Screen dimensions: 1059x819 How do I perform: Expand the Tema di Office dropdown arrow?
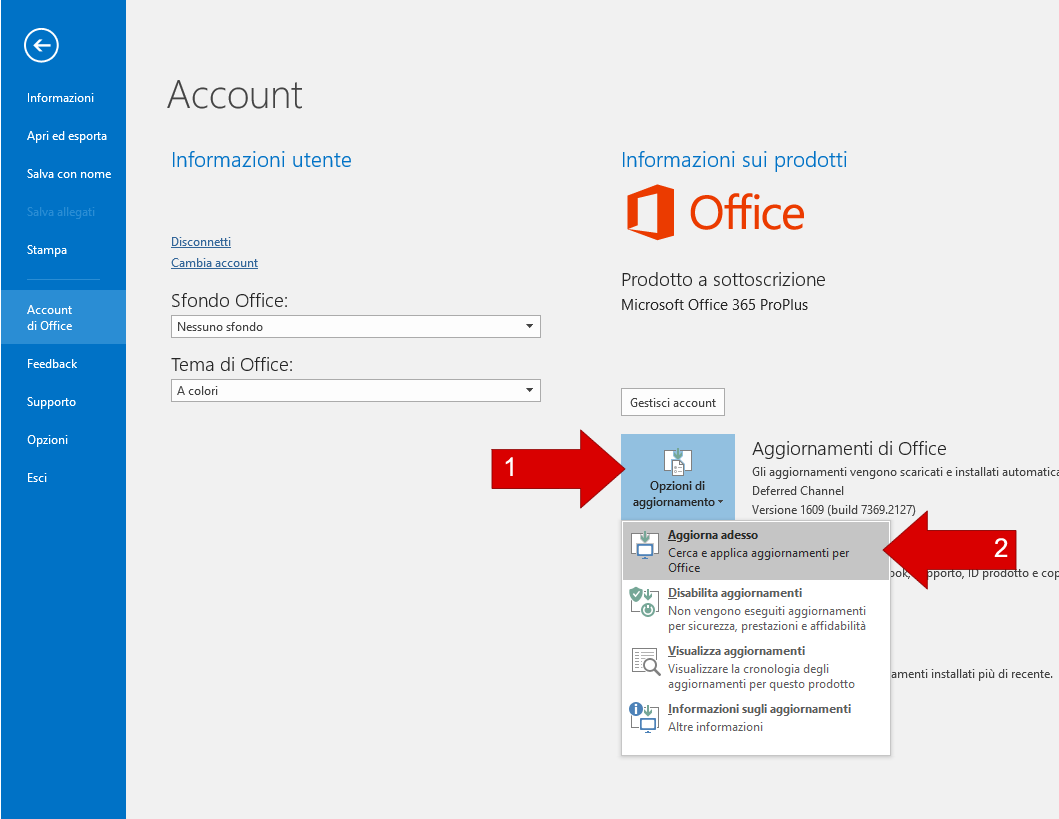tap(530, 390)
